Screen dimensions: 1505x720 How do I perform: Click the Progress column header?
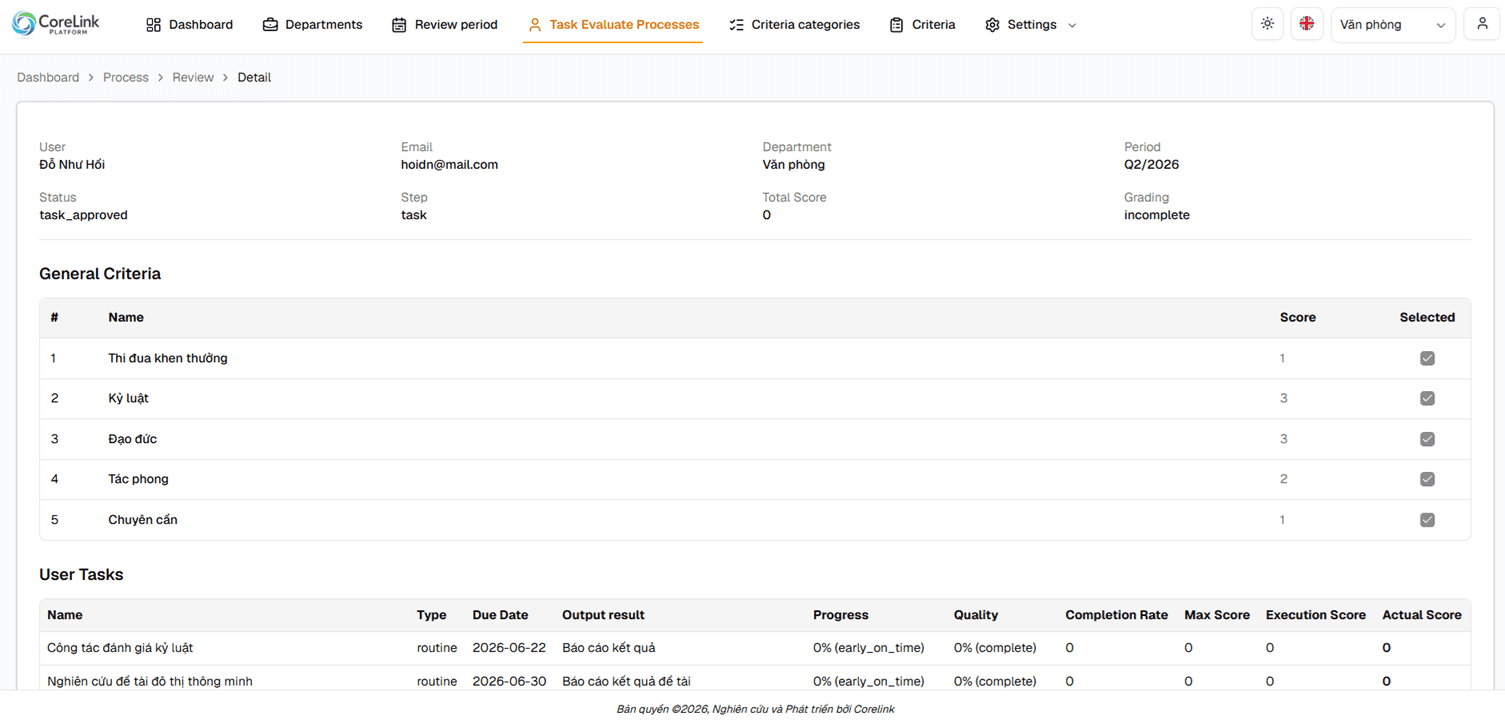tap(841, 615)
